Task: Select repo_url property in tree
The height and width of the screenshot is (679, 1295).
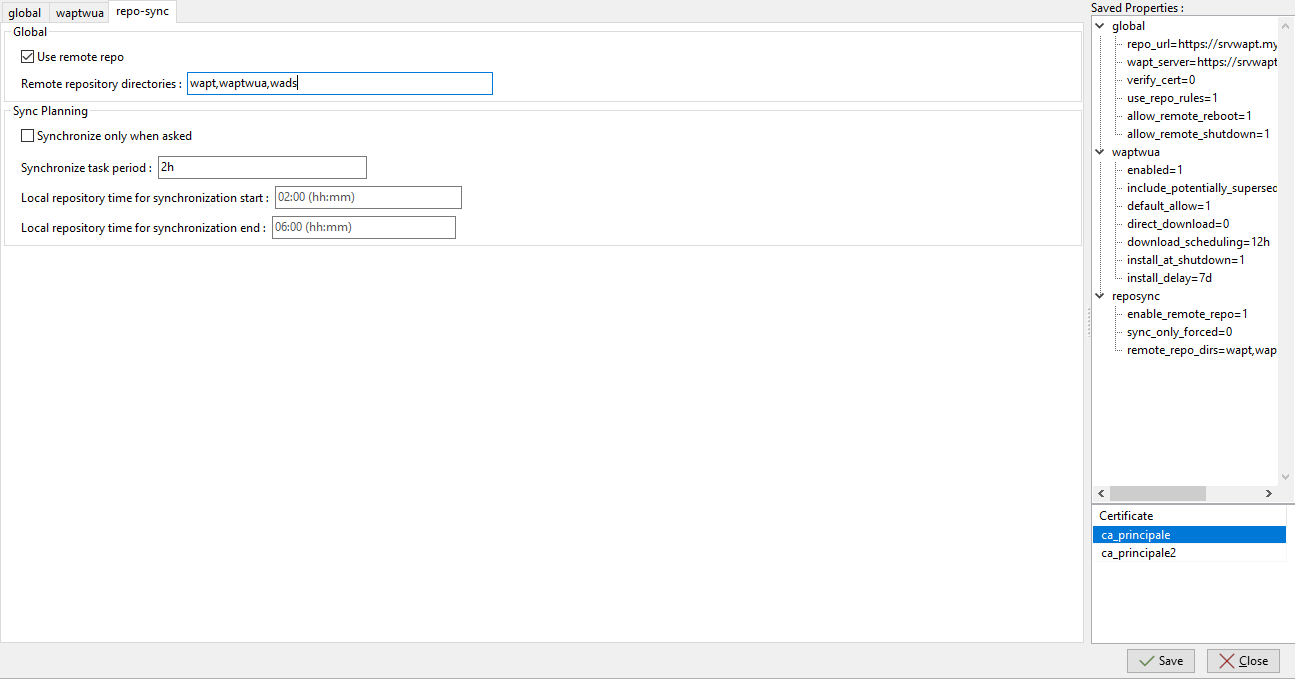Action: pyautogui.click(x=1202, y=44)
